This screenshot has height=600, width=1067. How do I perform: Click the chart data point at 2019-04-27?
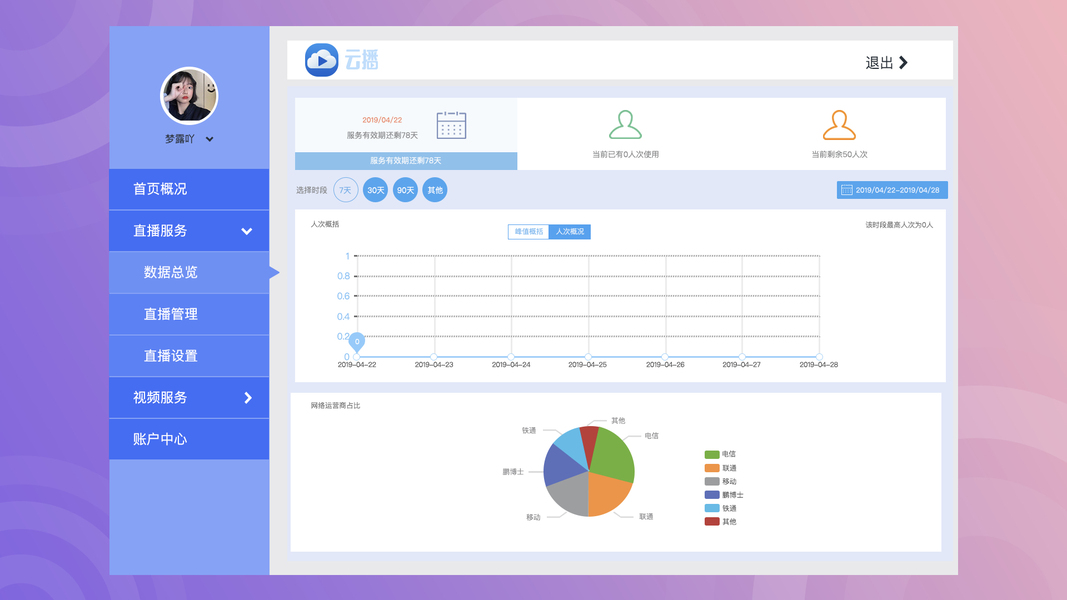(x=742, y=356)
